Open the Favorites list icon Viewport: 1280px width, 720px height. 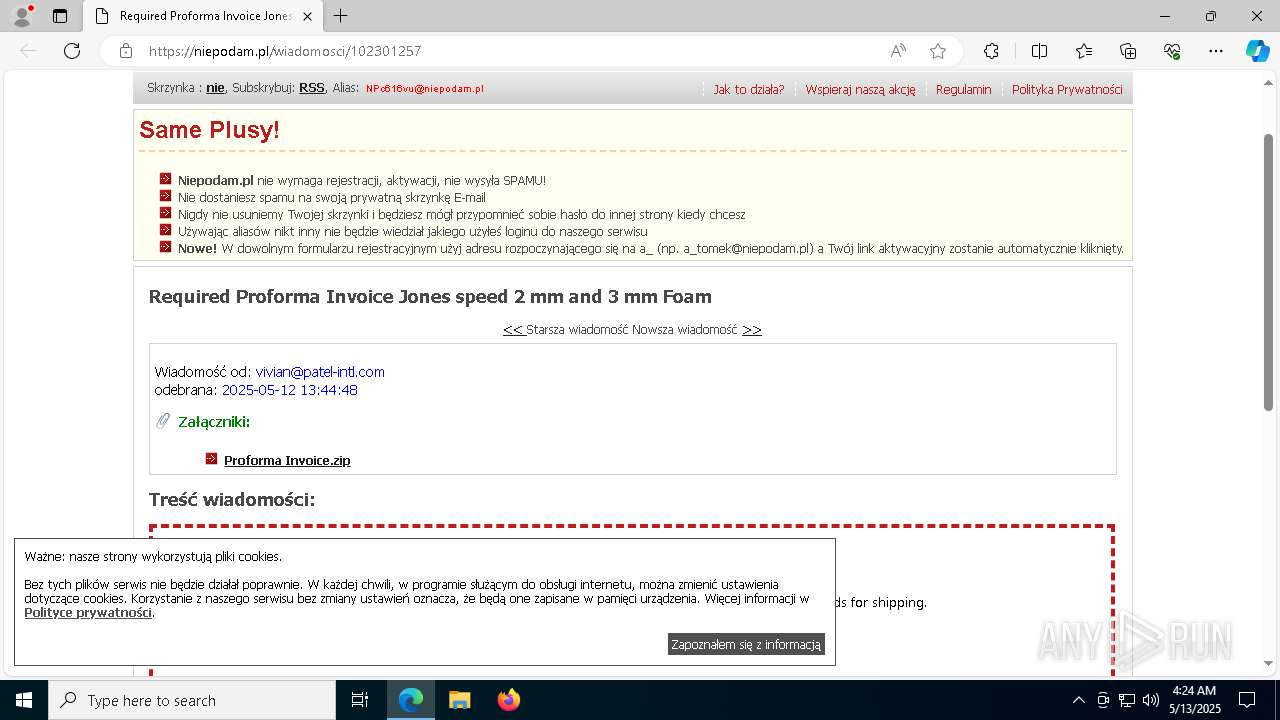tap(1084, 51)
